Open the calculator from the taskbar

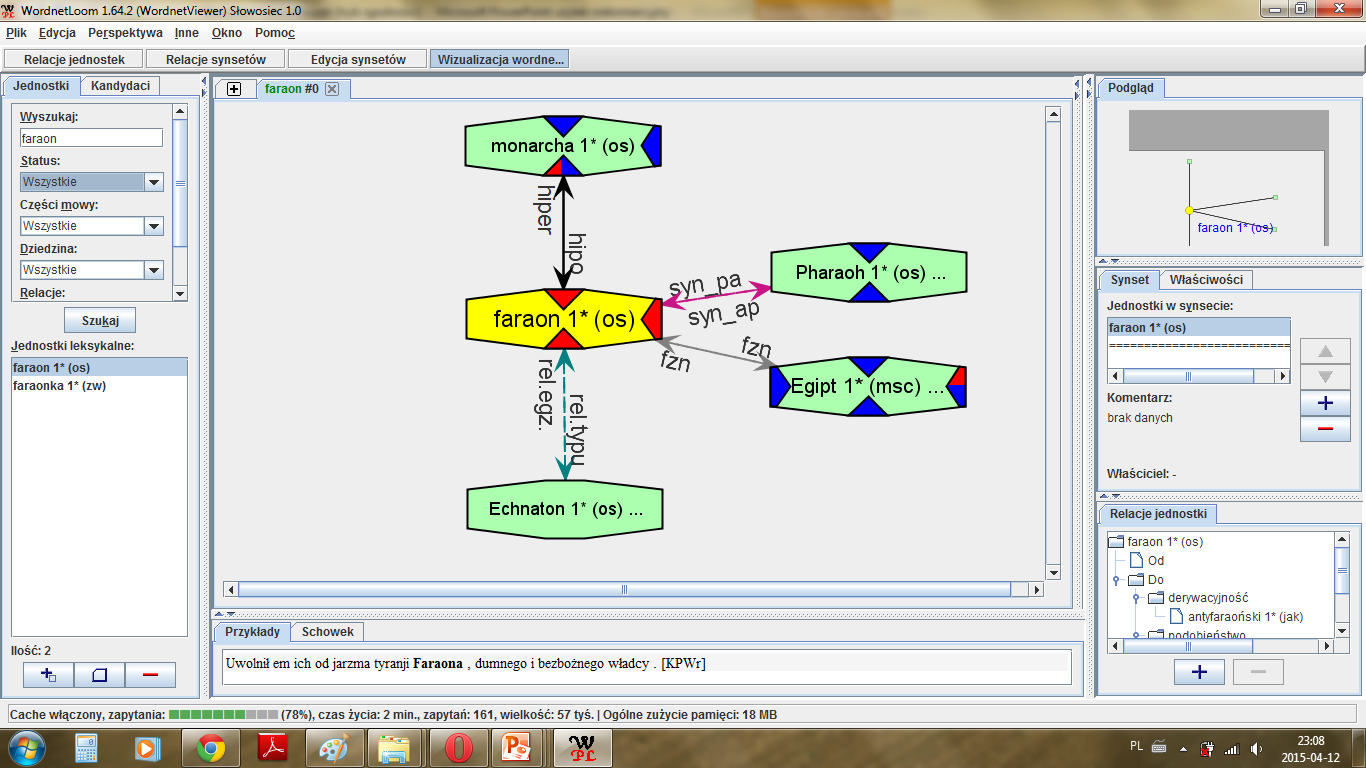85,747
